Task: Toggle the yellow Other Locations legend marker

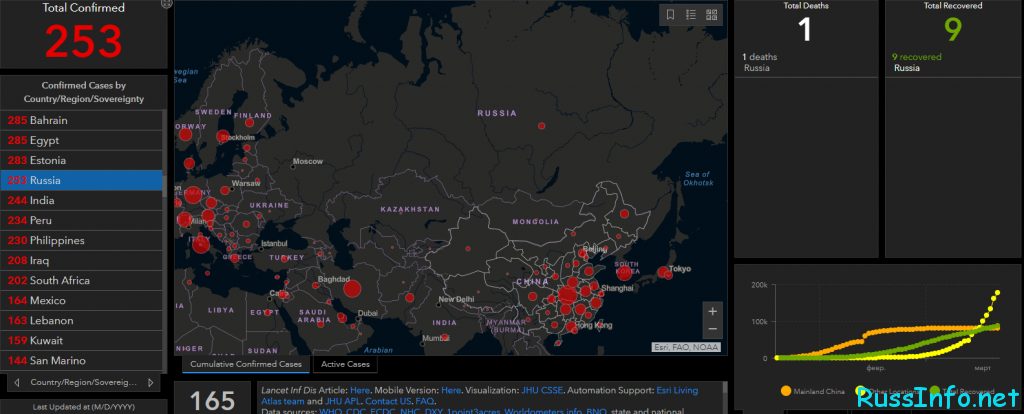Action: (x=860, y=391)
